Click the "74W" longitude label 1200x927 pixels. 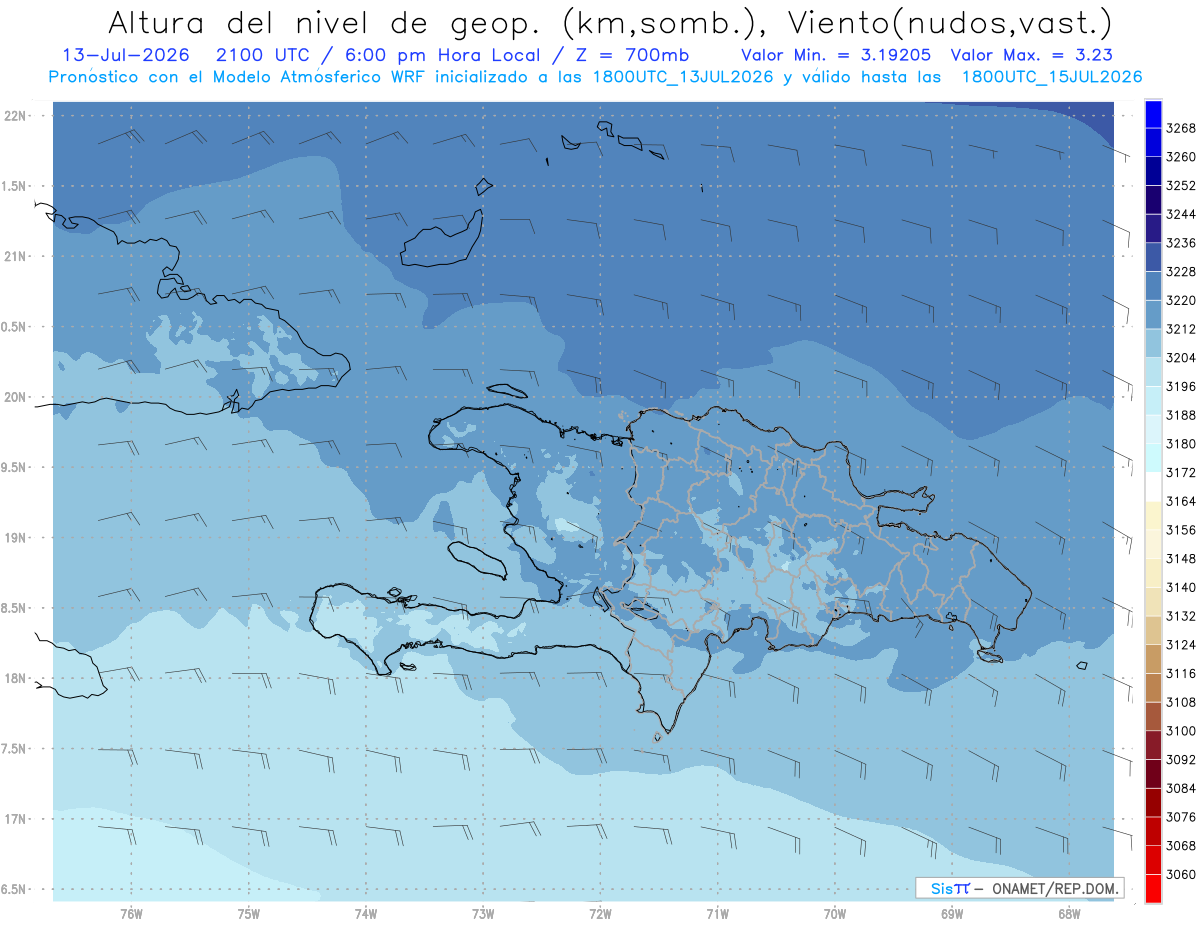point(366,913)
